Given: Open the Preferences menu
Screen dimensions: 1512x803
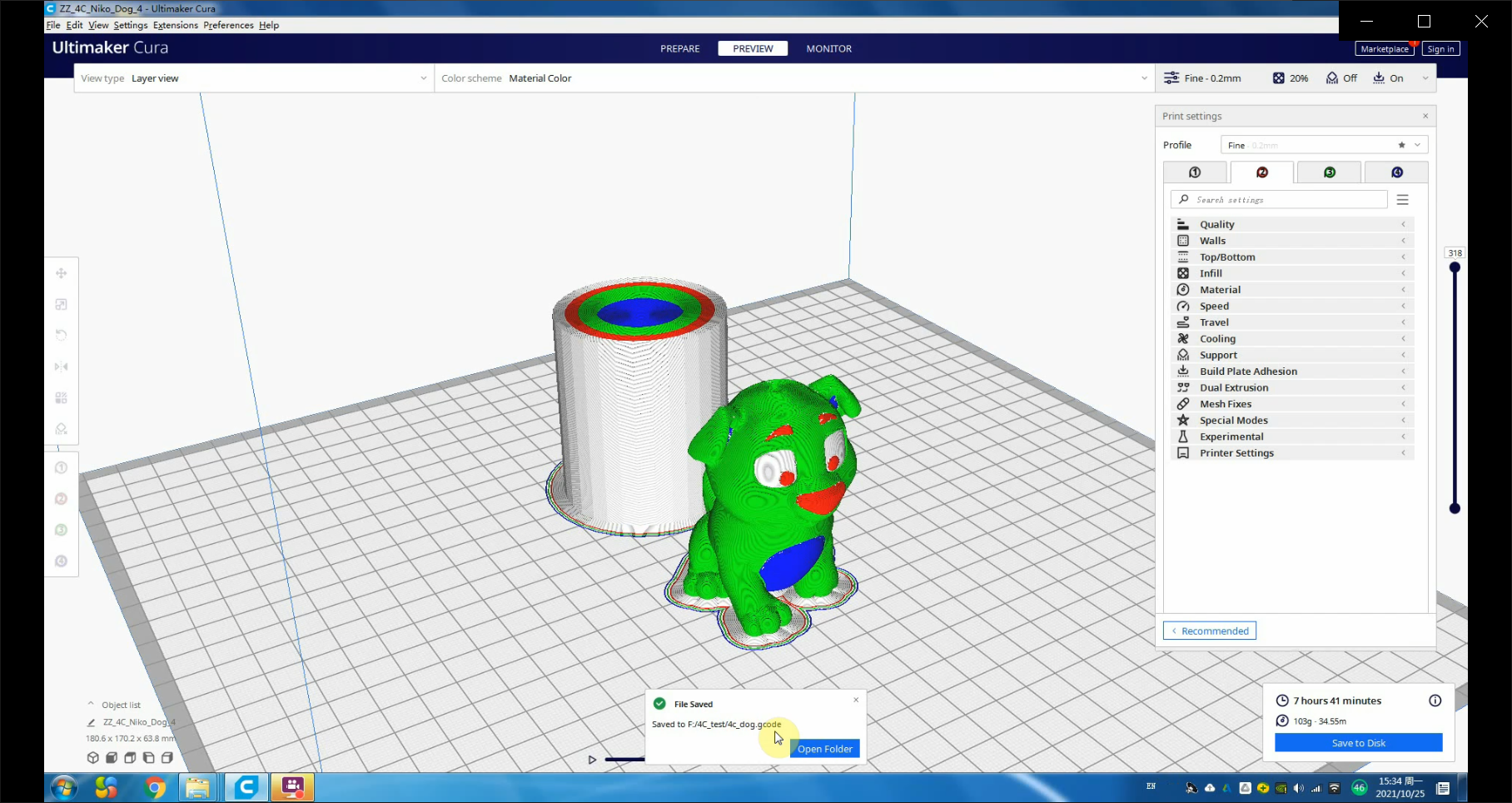Looking at the screenshot, I should pos(228,25).
